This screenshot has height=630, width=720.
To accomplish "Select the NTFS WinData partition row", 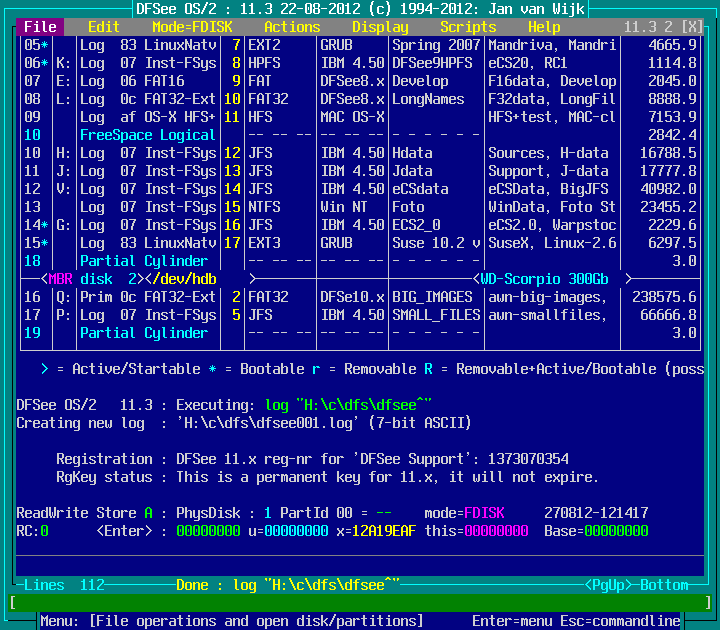I will tap(360, 207).
